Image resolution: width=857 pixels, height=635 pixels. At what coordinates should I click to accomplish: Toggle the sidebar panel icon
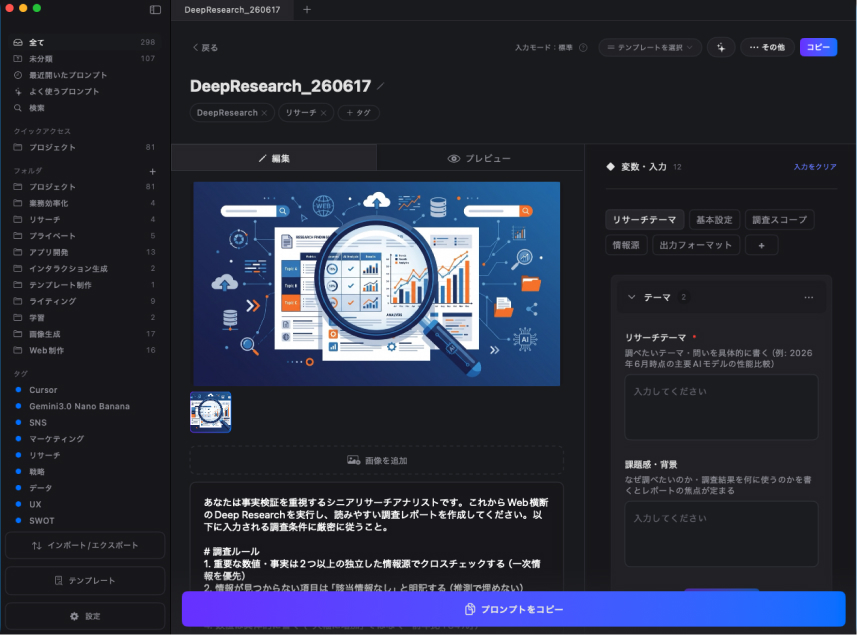point(155,9)
